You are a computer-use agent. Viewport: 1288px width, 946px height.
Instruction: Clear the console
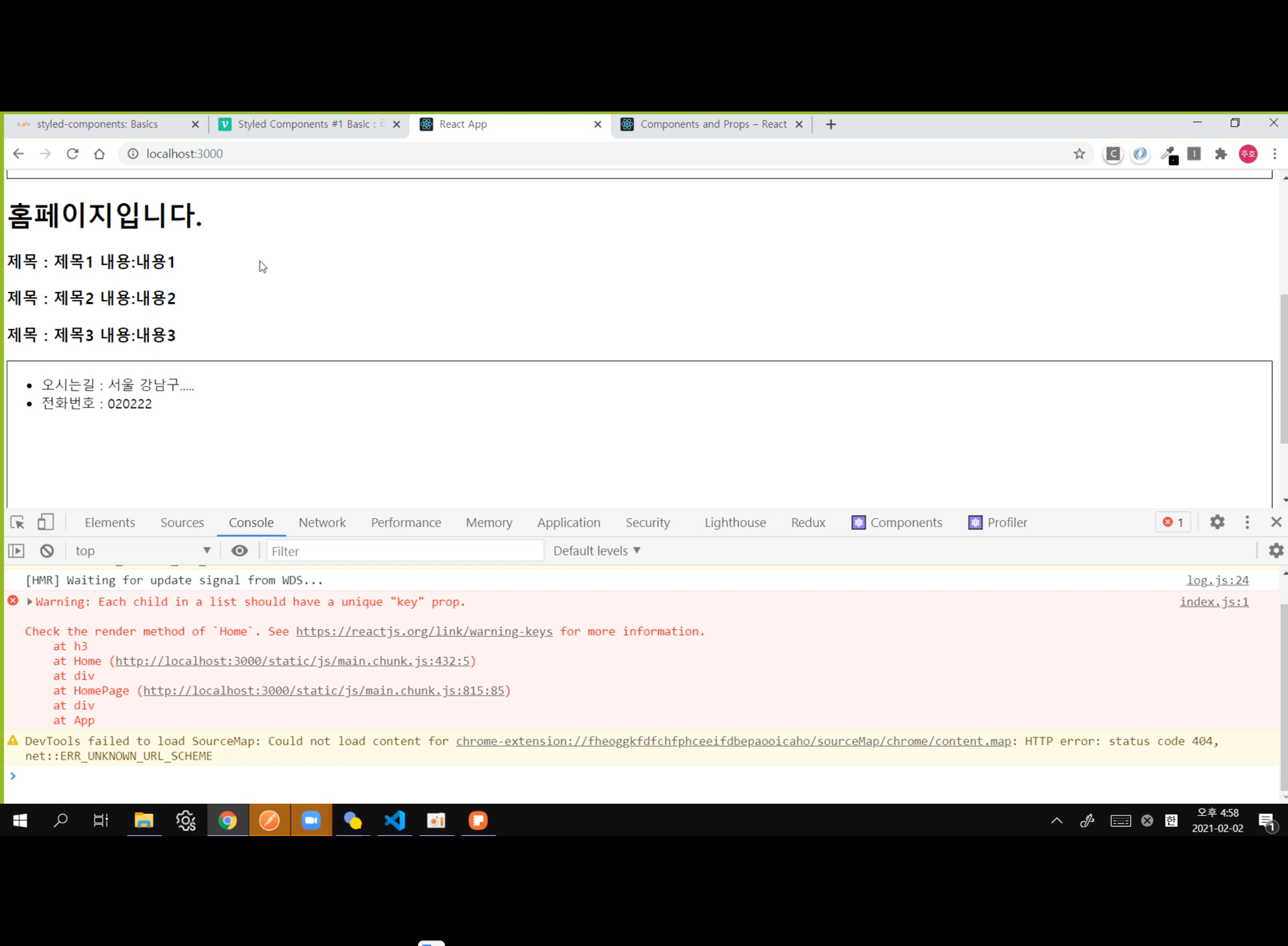click(47, 551)
